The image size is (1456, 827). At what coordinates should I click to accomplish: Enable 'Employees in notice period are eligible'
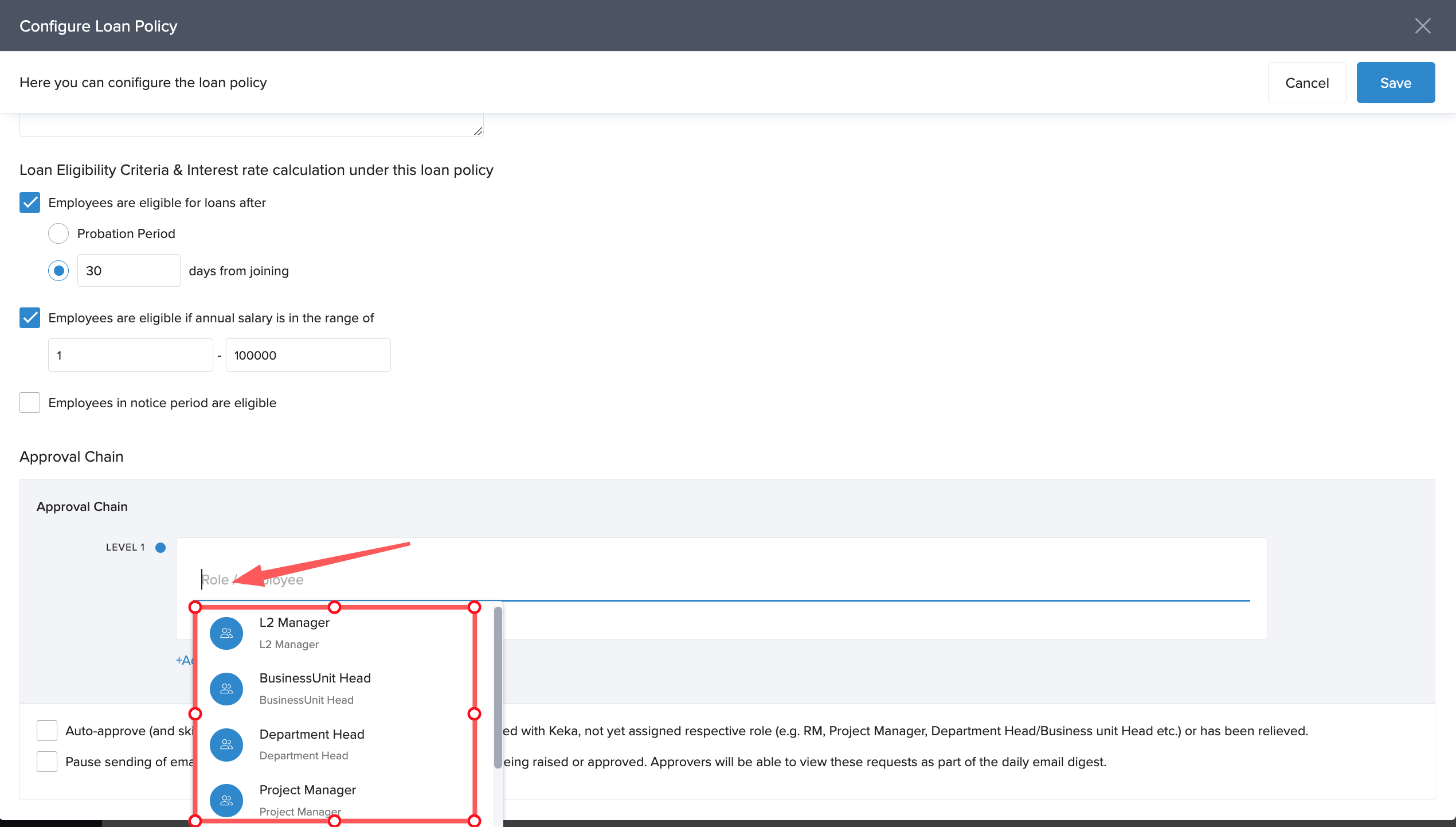point(30,403)
